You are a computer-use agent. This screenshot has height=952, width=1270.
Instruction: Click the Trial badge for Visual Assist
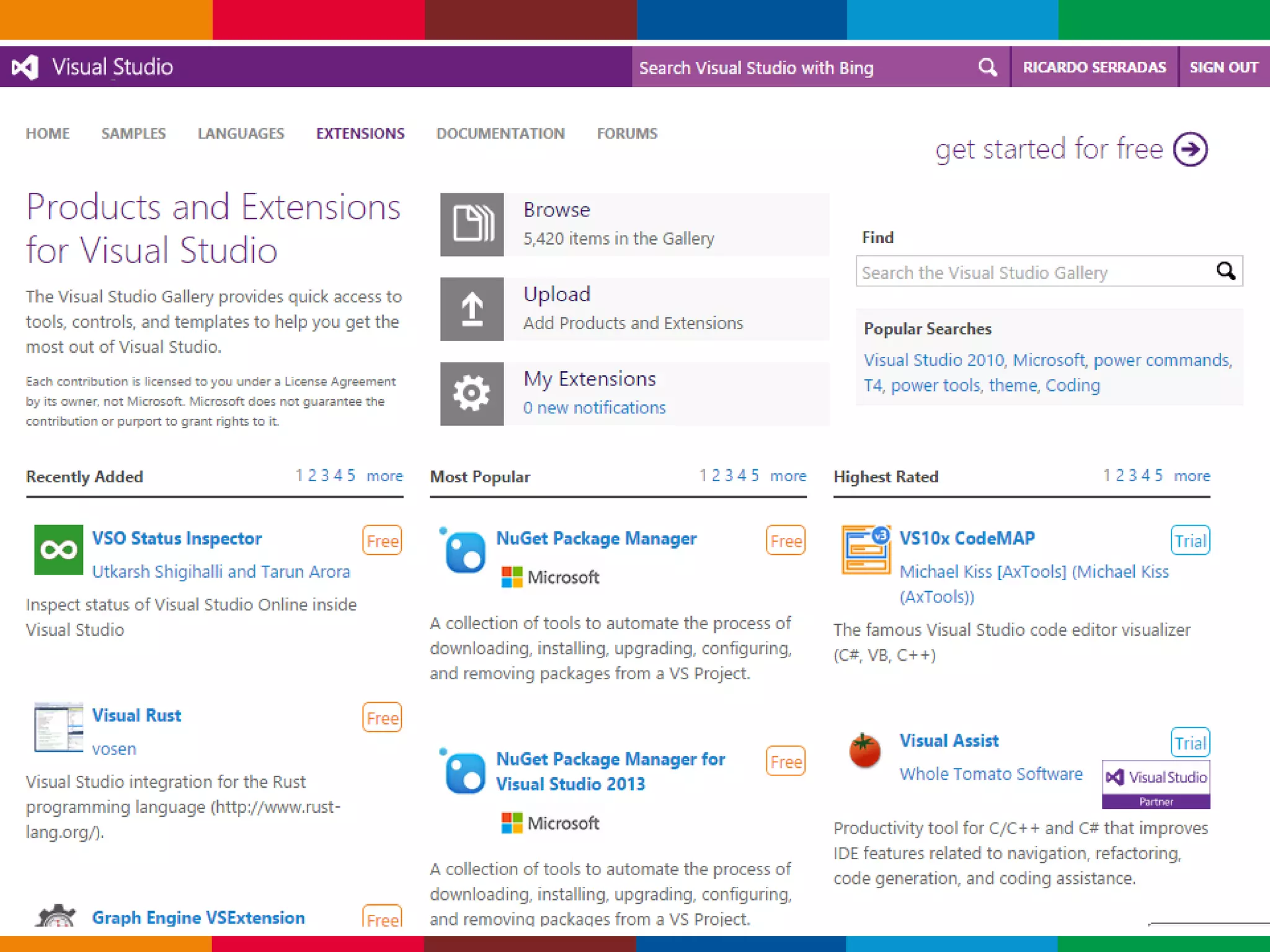(1191, 743)
